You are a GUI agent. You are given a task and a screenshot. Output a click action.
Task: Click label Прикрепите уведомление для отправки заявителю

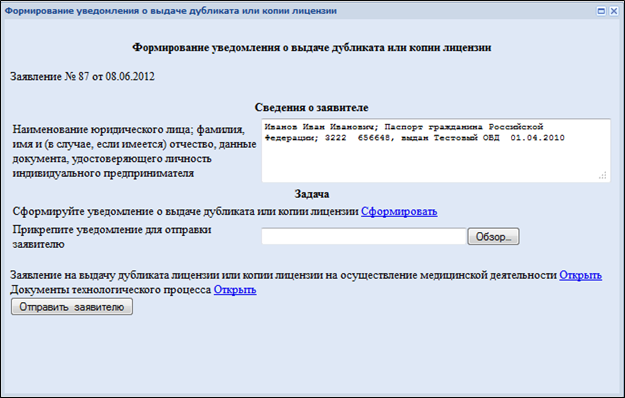[x=112, y=237]
